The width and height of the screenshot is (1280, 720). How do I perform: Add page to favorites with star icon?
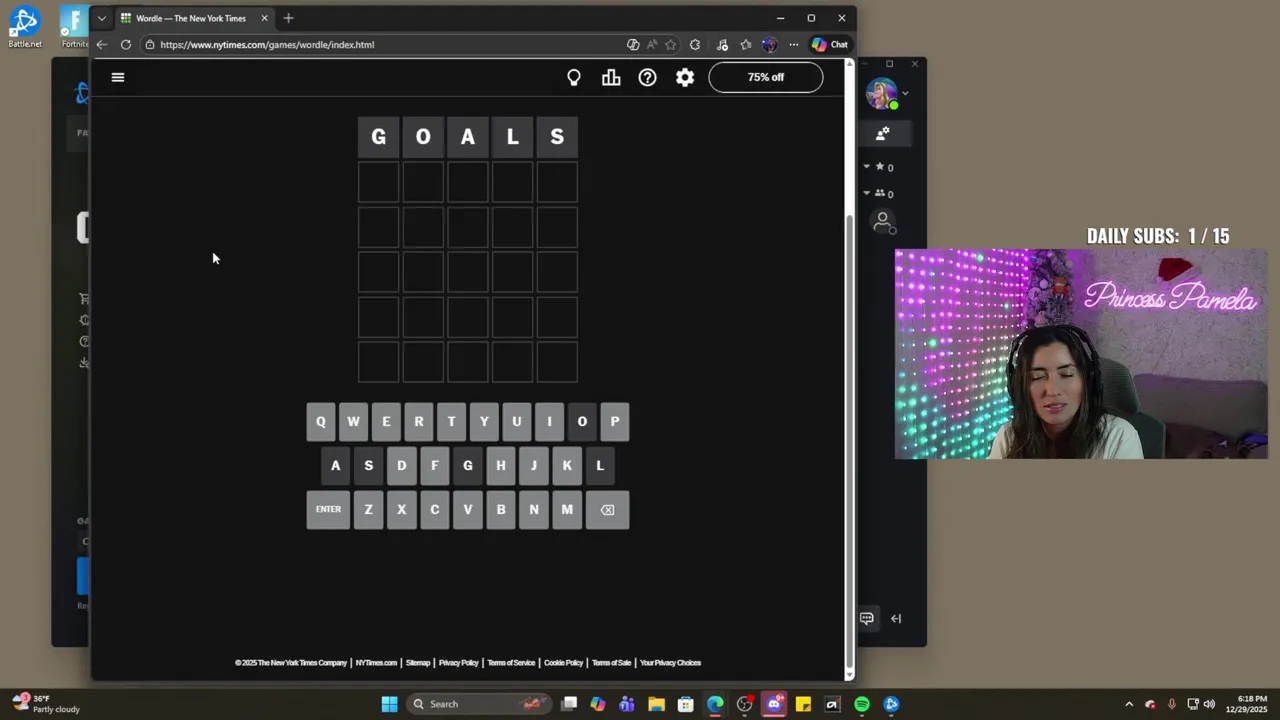coord(671,44)
